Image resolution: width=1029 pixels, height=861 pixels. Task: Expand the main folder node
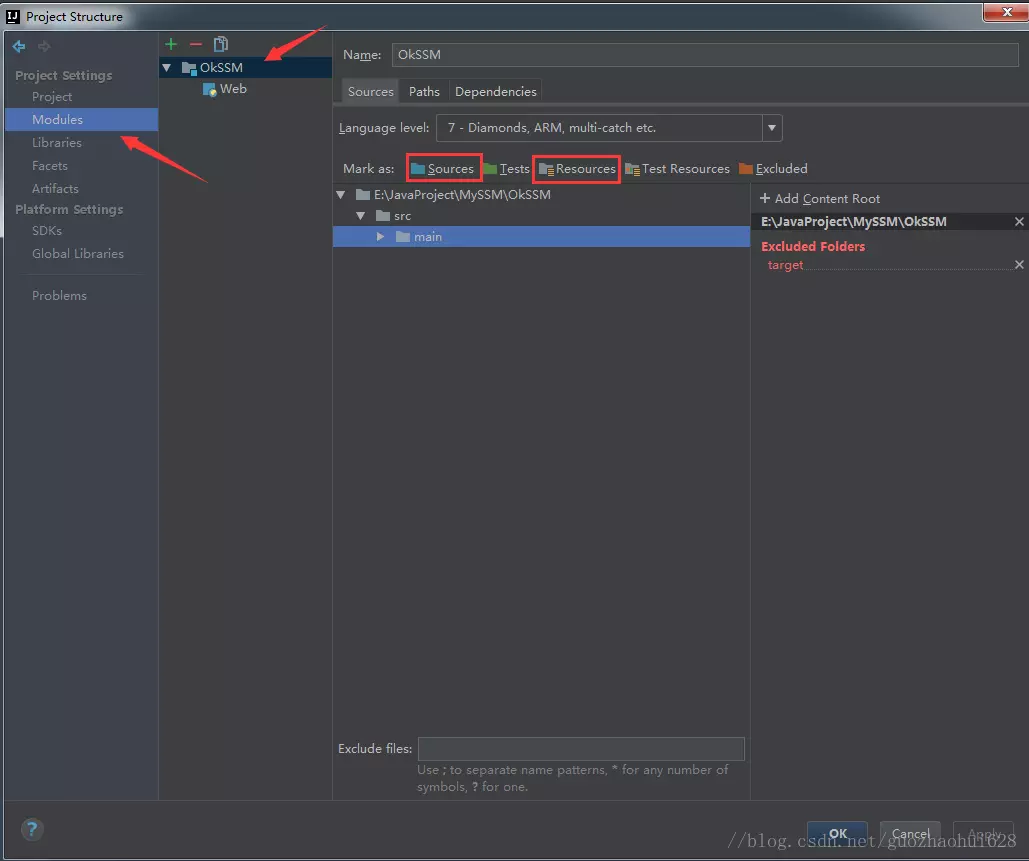pos(380,237)
